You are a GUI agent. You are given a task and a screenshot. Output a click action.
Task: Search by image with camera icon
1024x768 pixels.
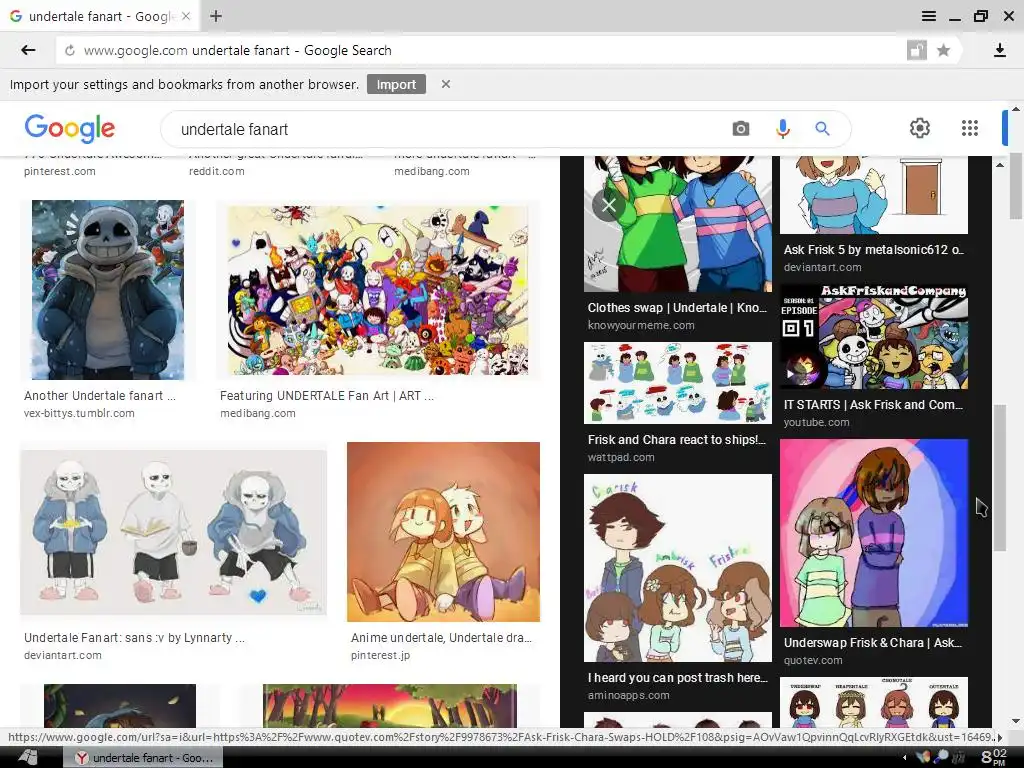(741, 129)
